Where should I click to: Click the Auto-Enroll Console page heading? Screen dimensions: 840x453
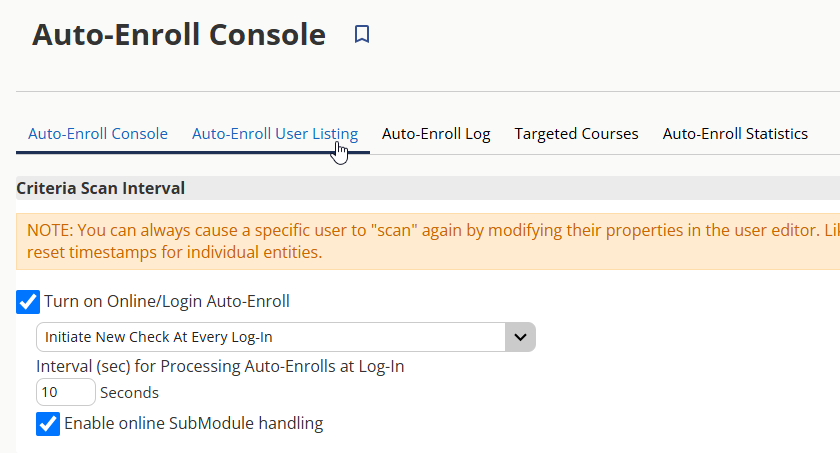point(179,35)
